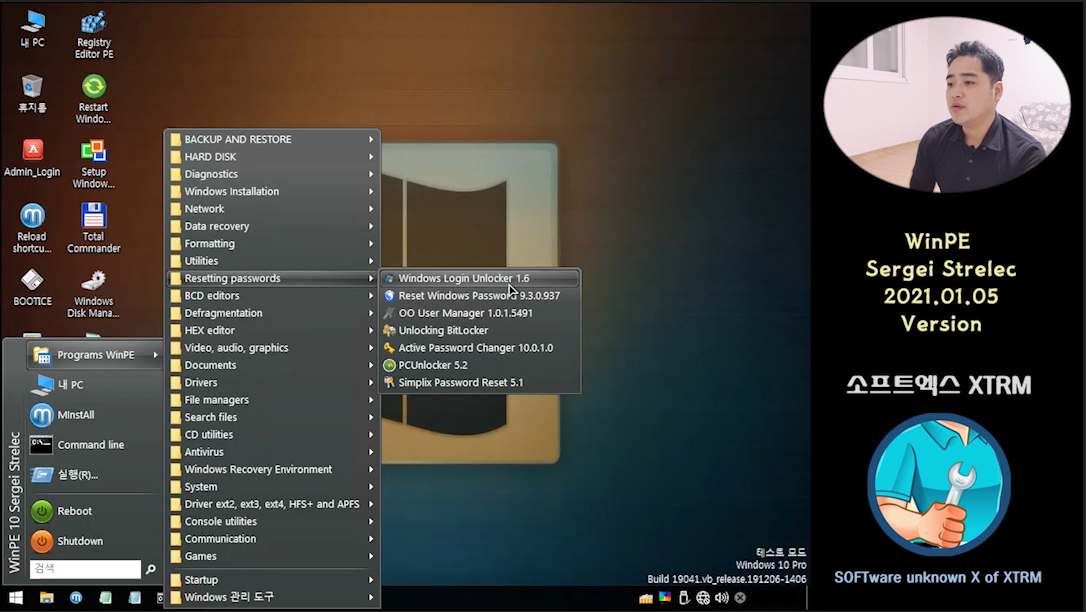Screen dimensions: 1086x612
Task: Launch PCUnlocker 5.2
Action: pyautogui.click(x=479, y=365)
